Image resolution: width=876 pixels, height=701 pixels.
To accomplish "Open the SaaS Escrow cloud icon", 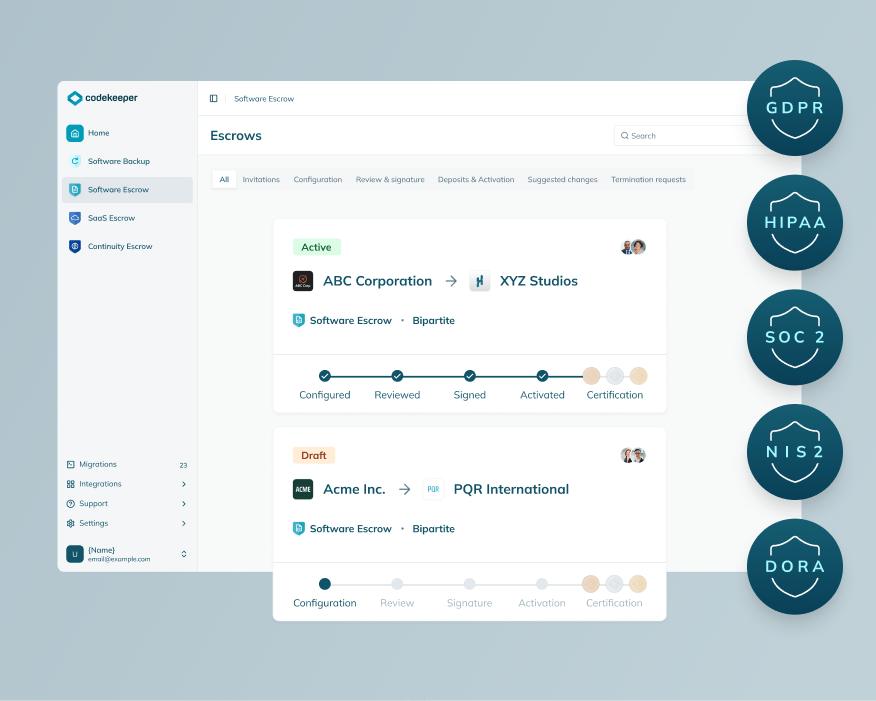I will (75, 218).
